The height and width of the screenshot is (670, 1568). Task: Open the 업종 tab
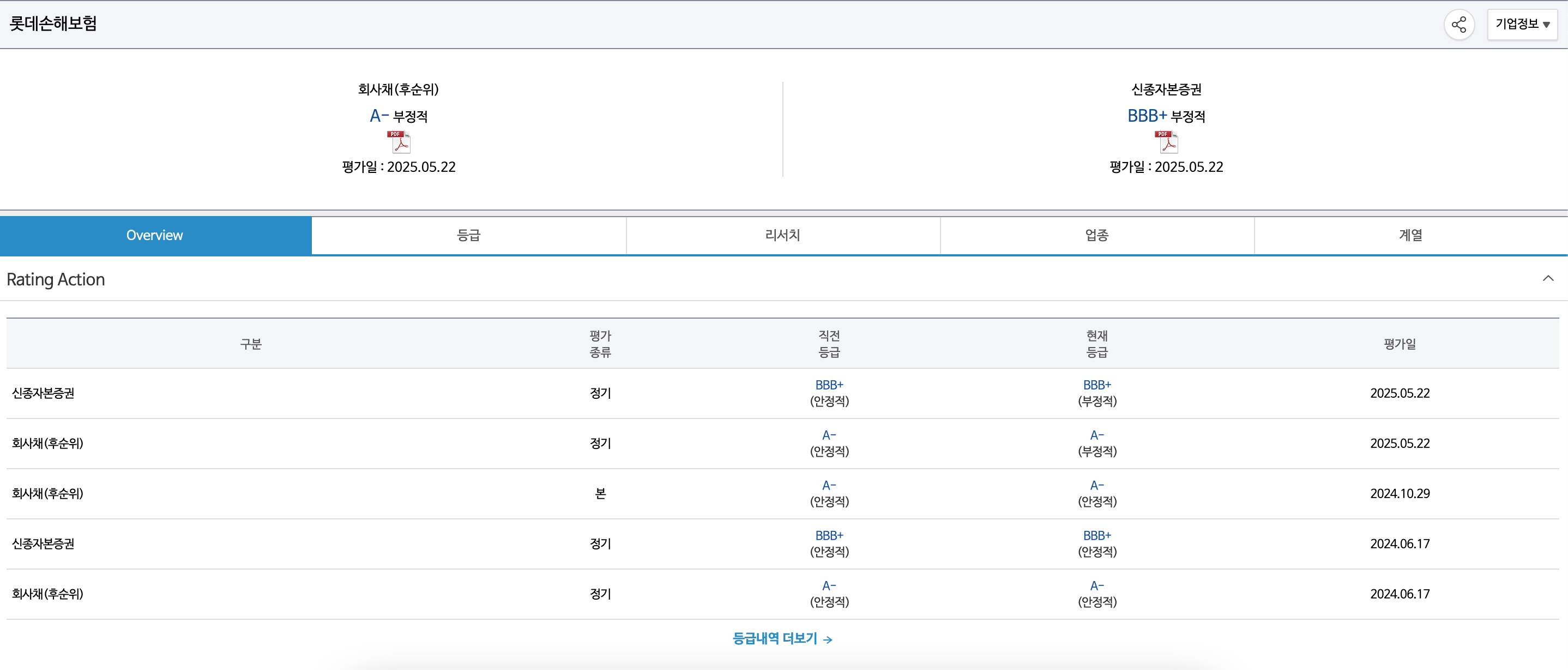click(1097, 236)
